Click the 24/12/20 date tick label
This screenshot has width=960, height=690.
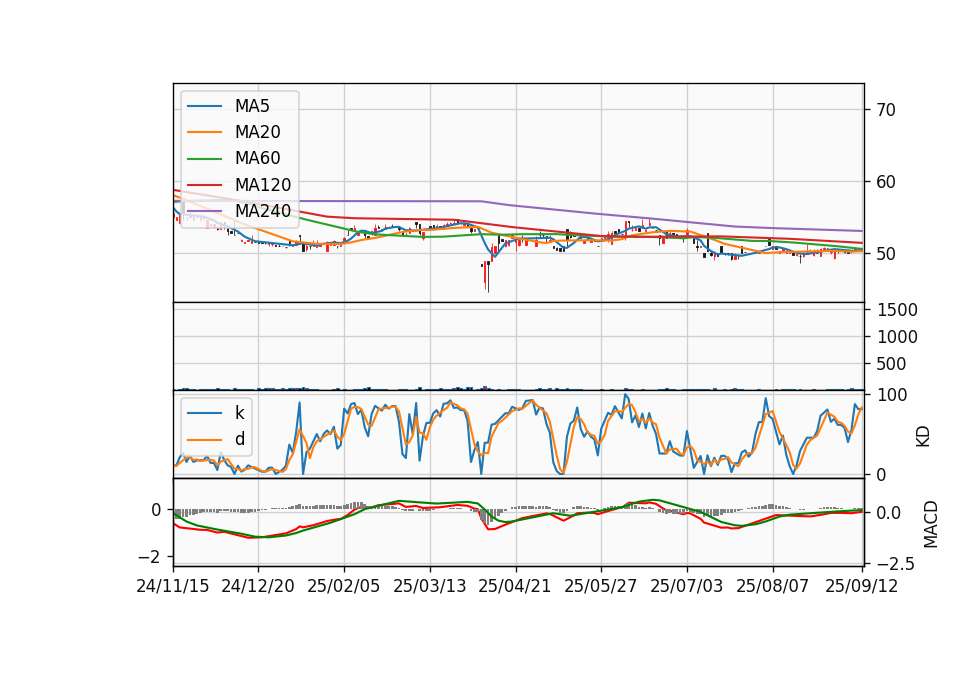258,586
